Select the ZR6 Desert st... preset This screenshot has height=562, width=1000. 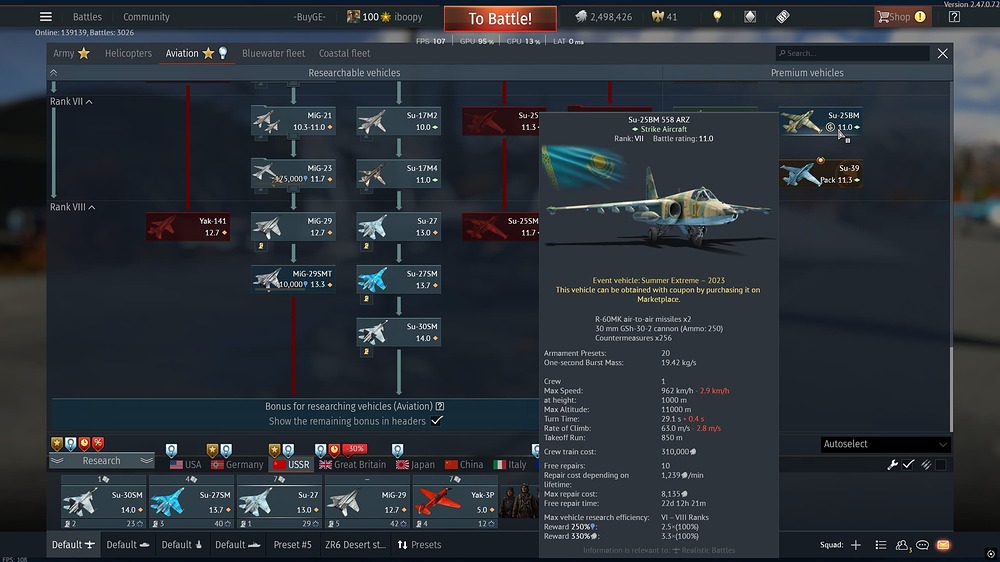[x=356, y=545]
